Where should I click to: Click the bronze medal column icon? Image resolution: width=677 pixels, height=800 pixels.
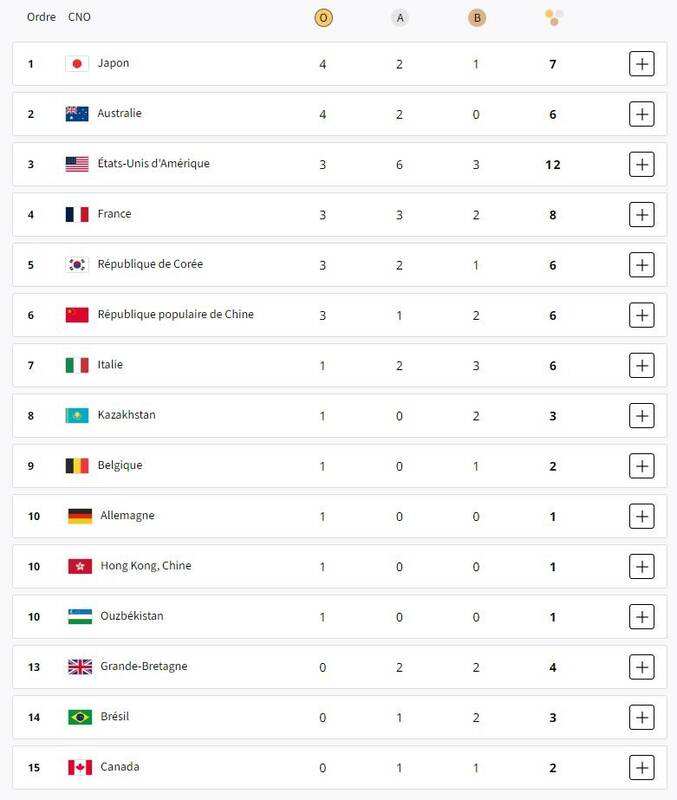click(x=477, y=17)
